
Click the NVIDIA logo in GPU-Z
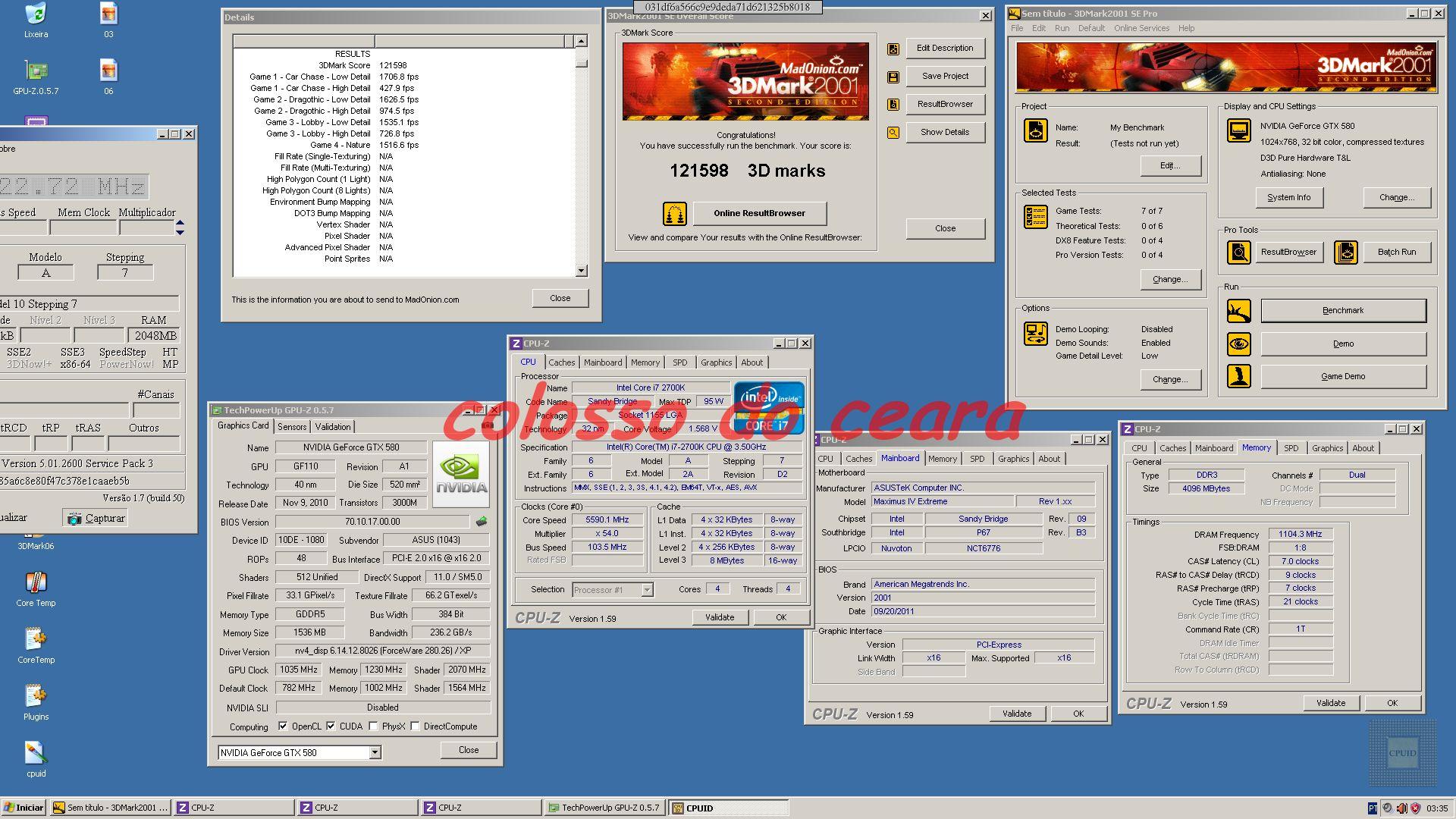(460, 476)
